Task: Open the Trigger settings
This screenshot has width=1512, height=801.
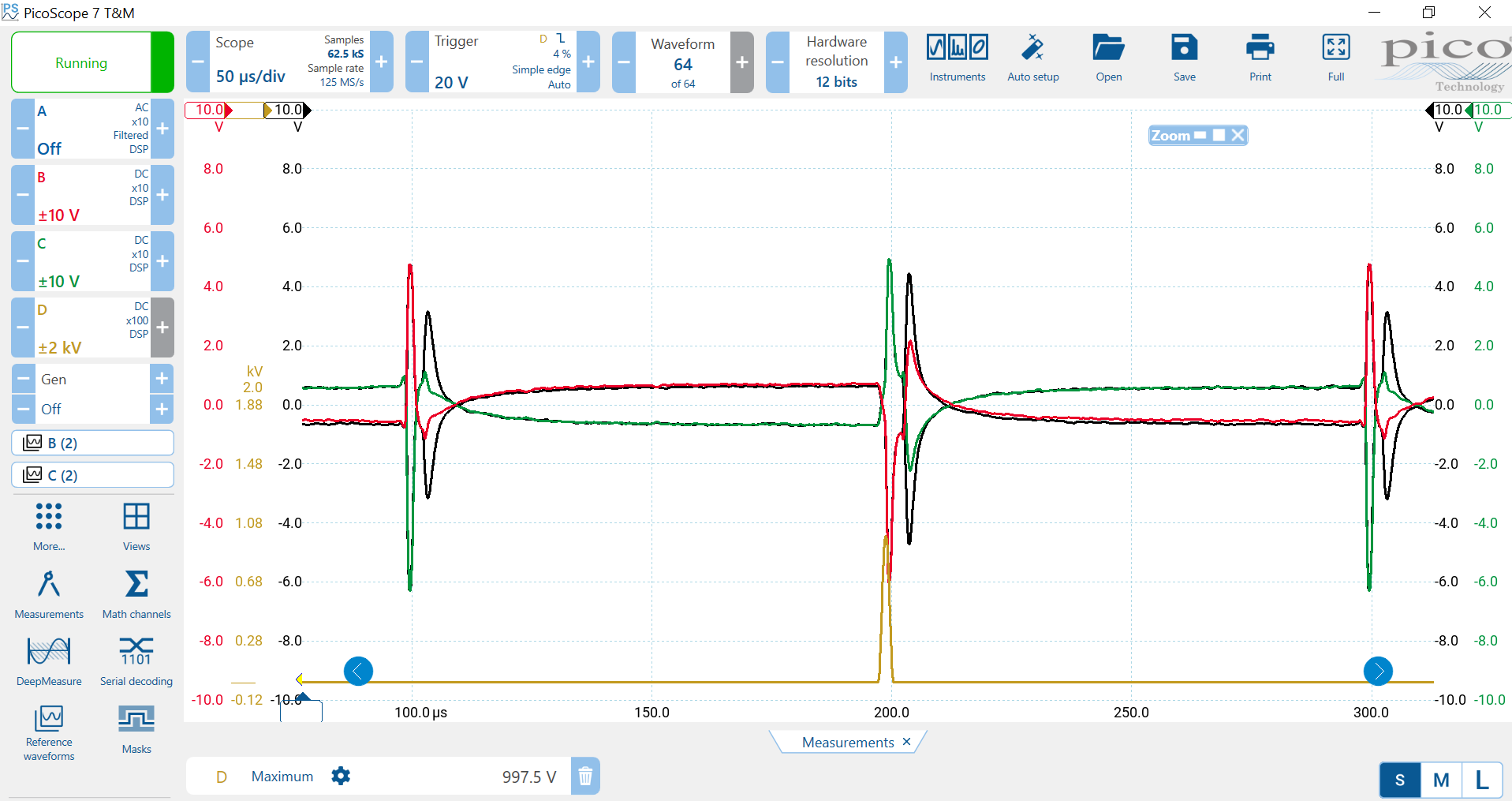Action: [502, 62]
